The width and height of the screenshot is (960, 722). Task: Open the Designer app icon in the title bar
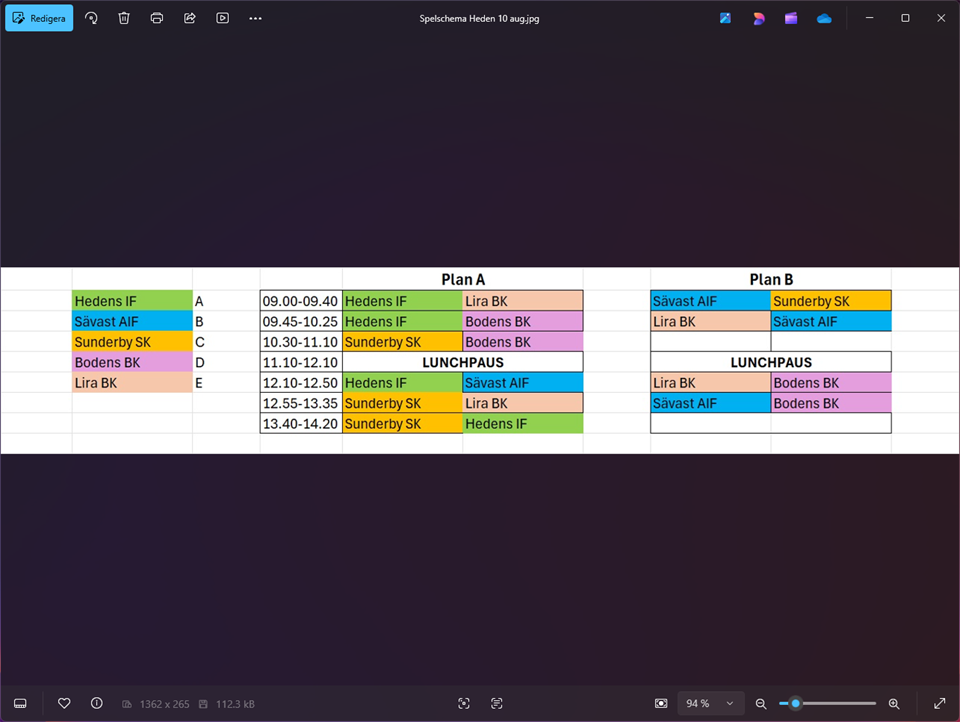pyautogui.click(x=758, y=18)
